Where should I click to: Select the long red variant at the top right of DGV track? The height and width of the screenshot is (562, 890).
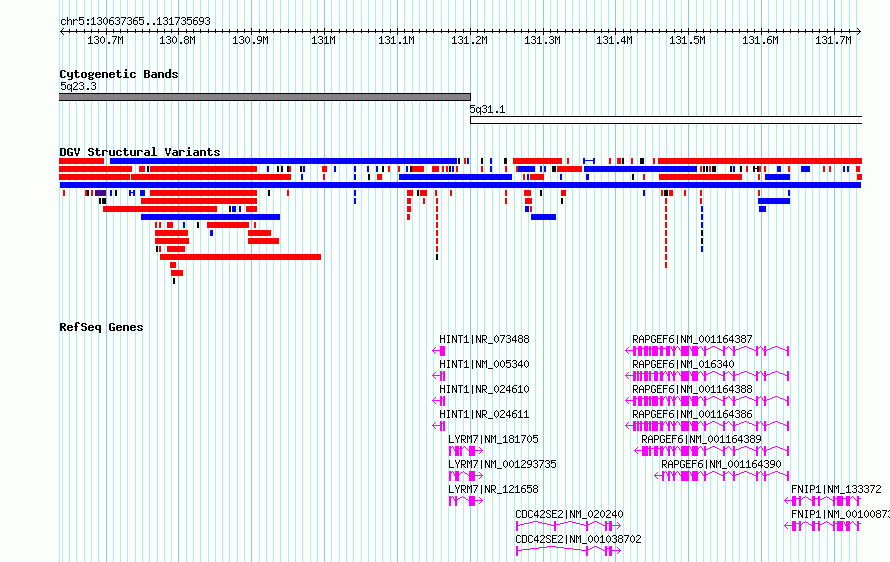[760, 161]
